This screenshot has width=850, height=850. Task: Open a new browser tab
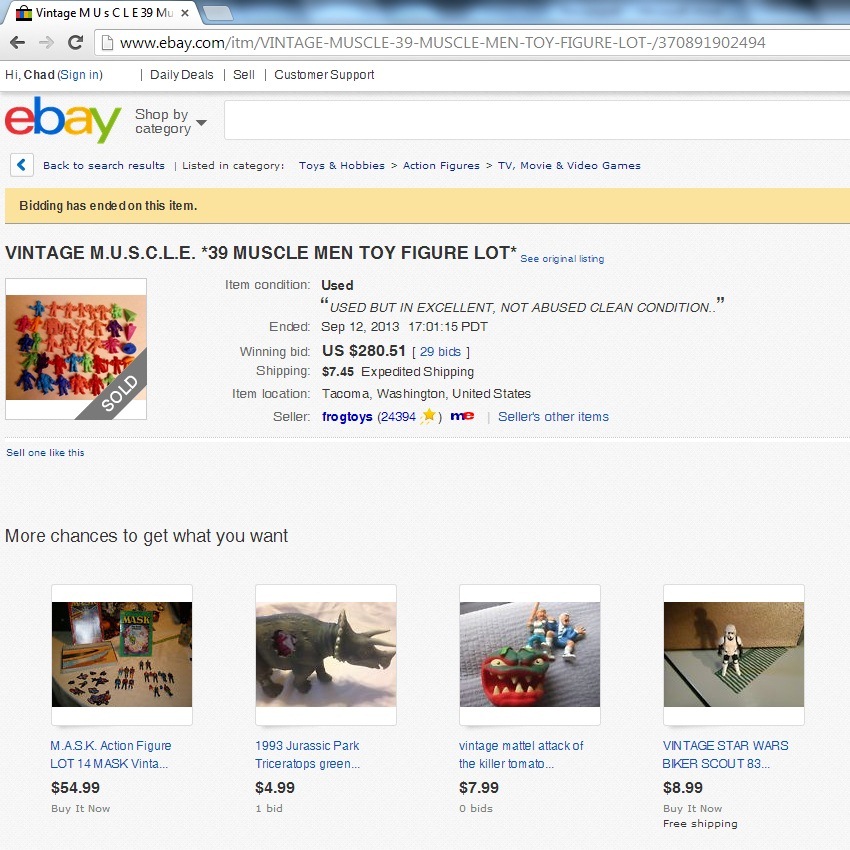point(217,14)
